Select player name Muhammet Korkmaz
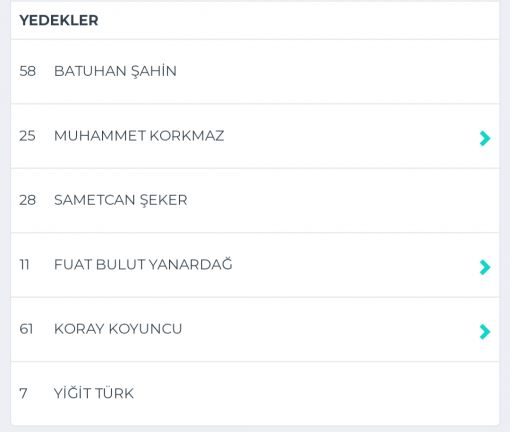The image size is (510, 432). (139, 136)
